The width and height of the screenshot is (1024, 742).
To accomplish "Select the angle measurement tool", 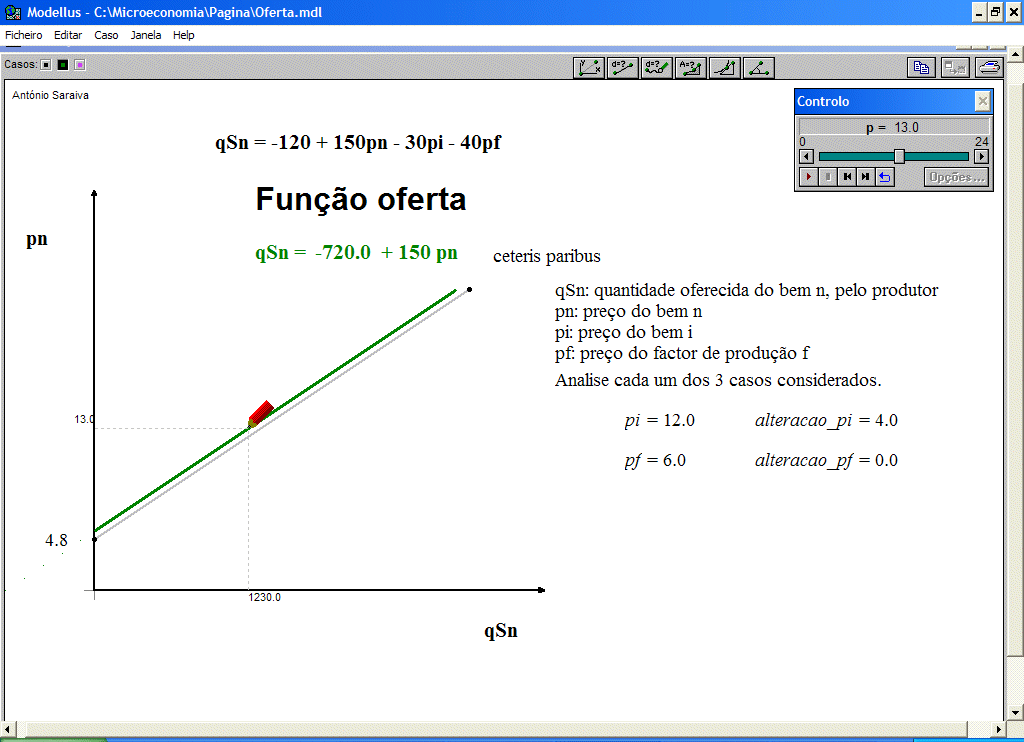I will 759,68.
